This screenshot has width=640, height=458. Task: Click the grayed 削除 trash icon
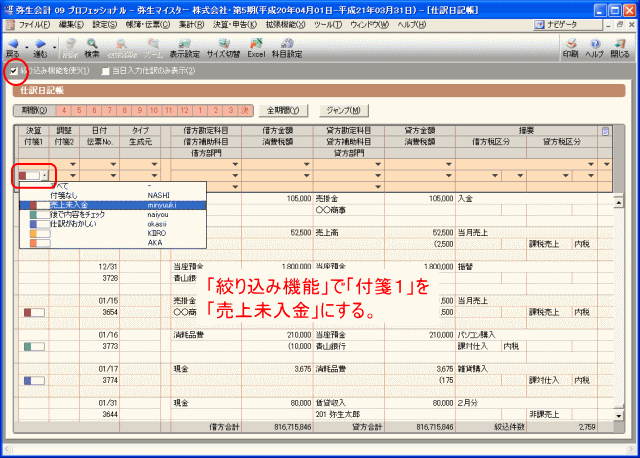pyautogui.click(x=71, y=44)
